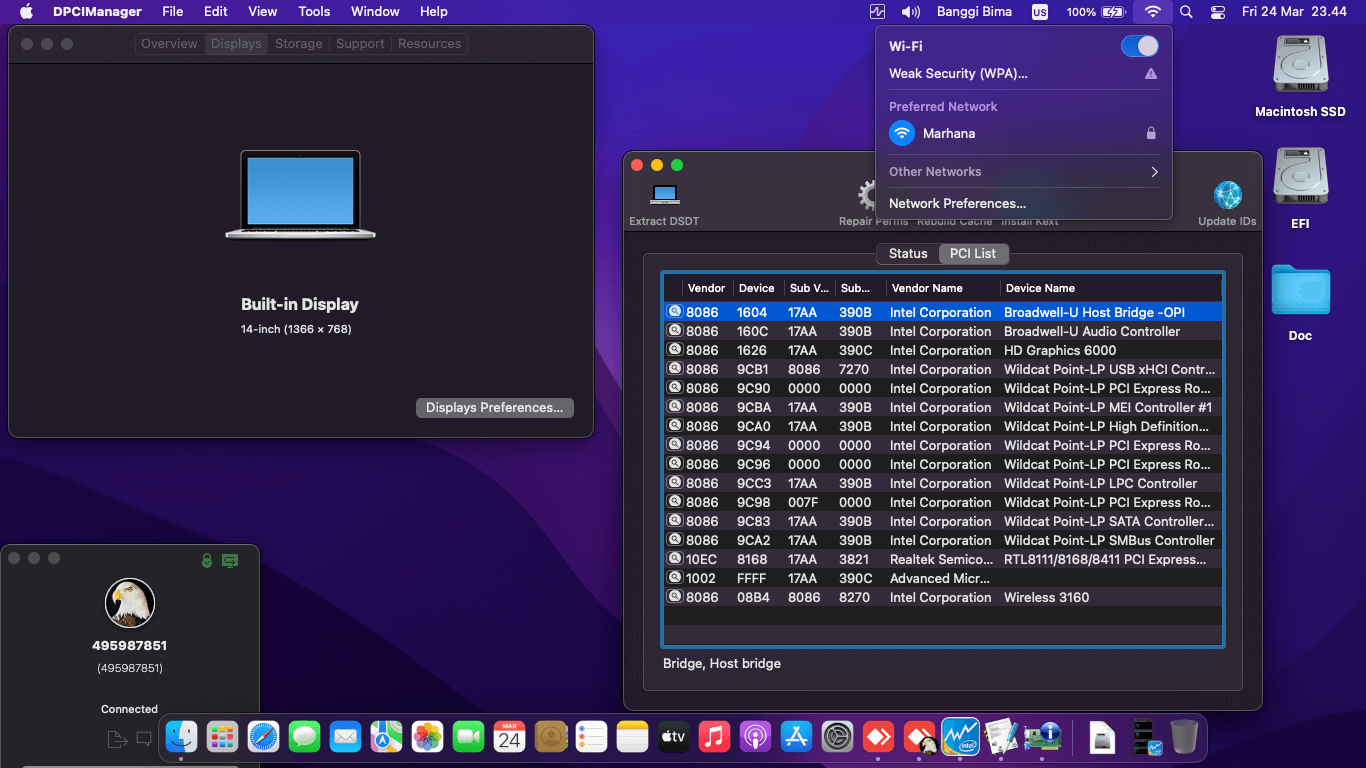
Task: Switch to Support tab in About window
Action: 360,44
